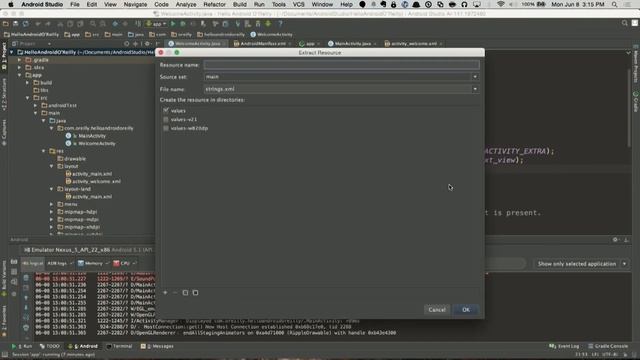Open the app run configuration dropdown
The width and height of the screenshot is (640, 360).
click(x=156, y=24)
